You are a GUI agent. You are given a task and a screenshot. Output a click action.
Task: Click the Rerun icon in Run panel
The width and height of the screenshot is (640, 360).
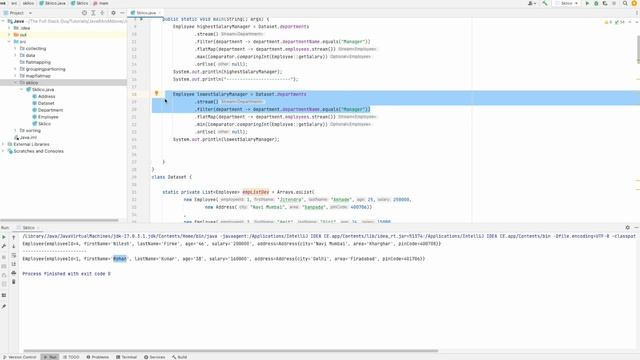(x=4, y=237)
